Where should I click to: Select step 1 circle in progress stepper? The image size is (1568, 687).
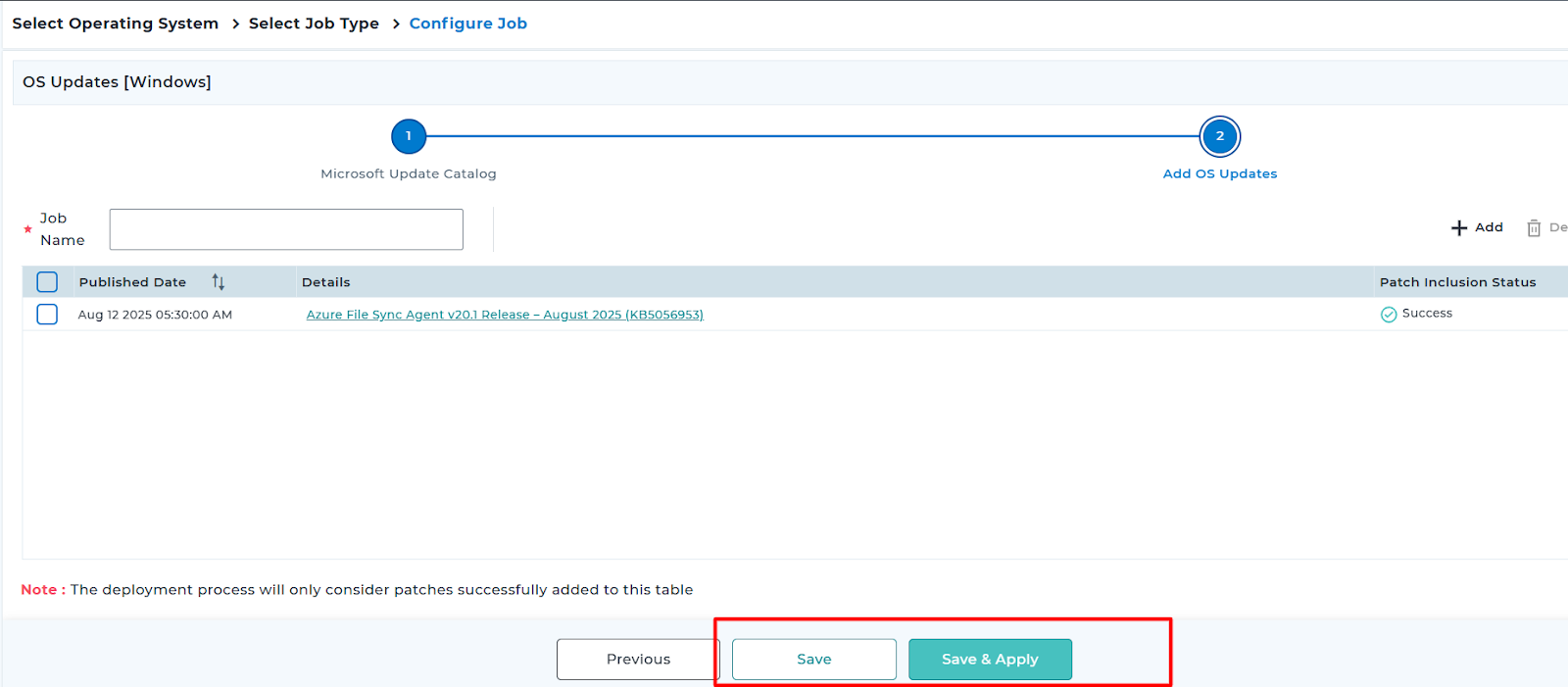coord(409,136)
